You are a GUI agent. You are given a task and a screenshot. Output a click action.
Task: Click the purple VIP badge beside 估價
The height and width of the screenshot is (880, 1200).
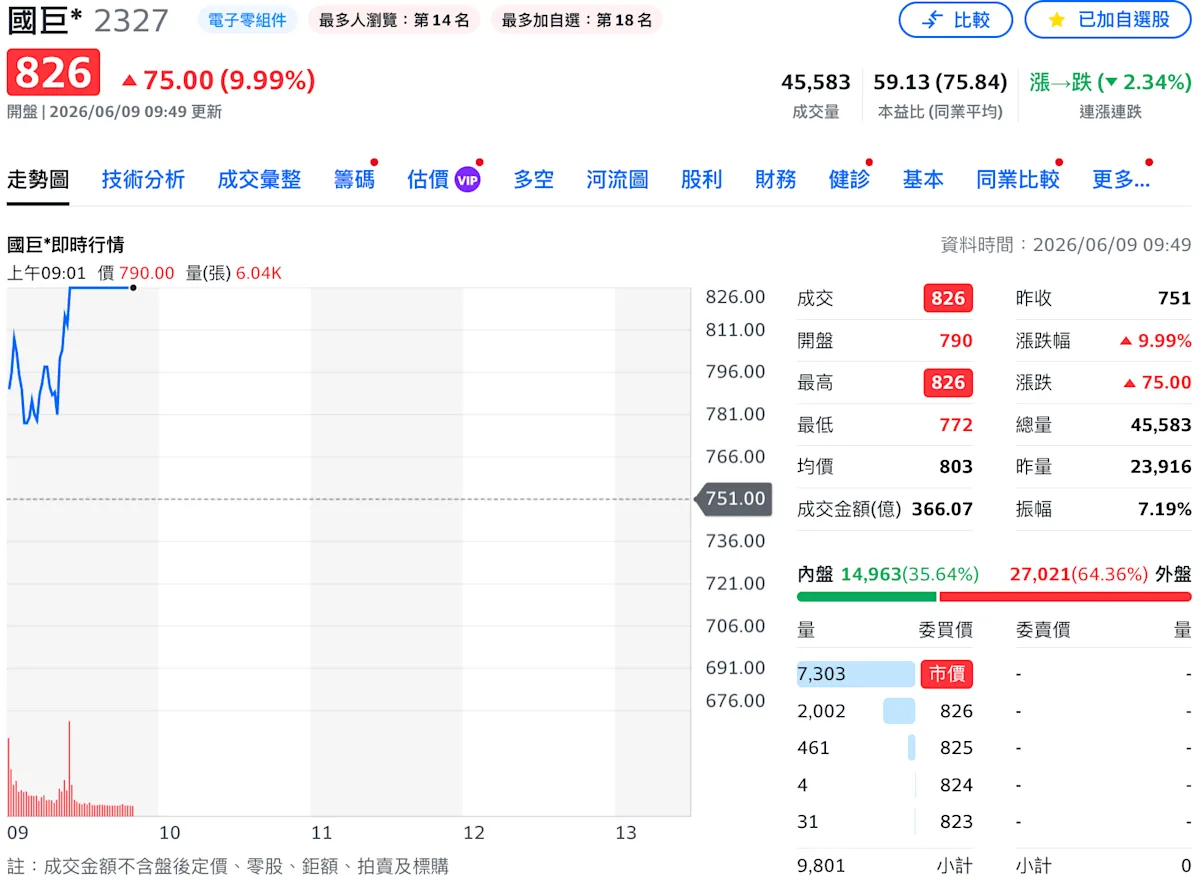[467, 180]
